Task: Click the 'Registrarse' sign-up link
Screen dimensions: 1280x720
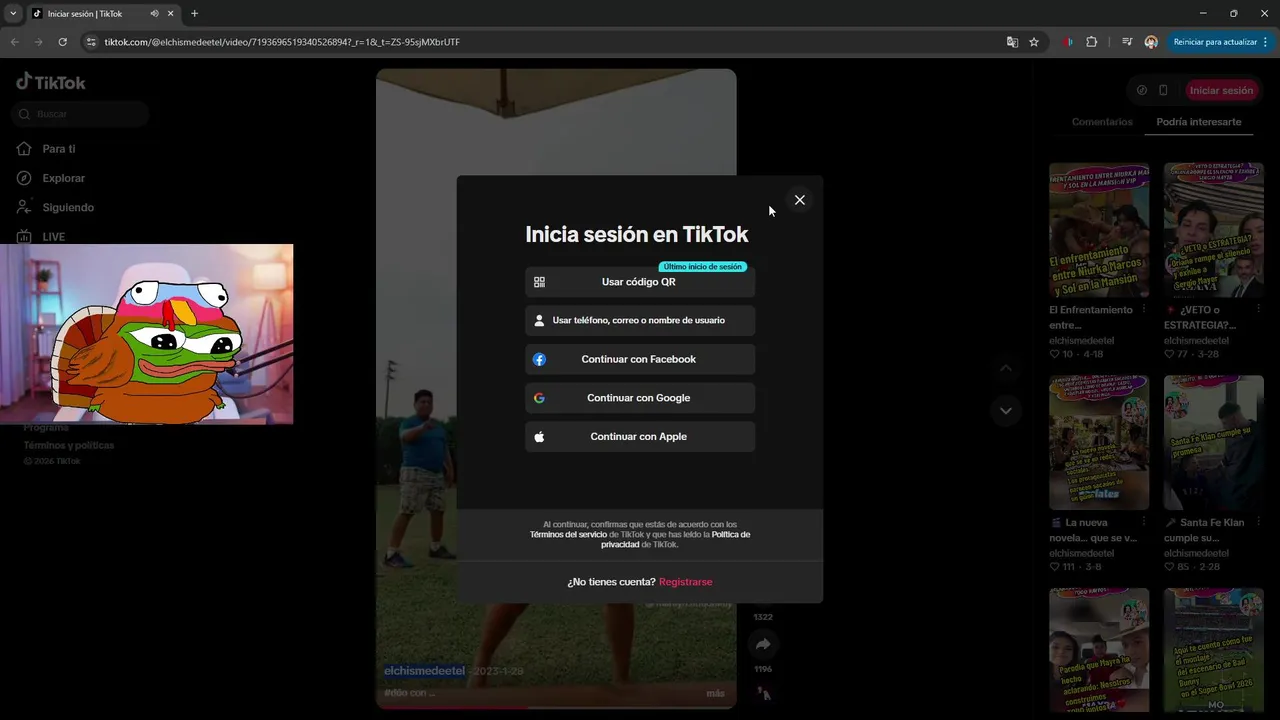Action: click(x=686, y=582)
